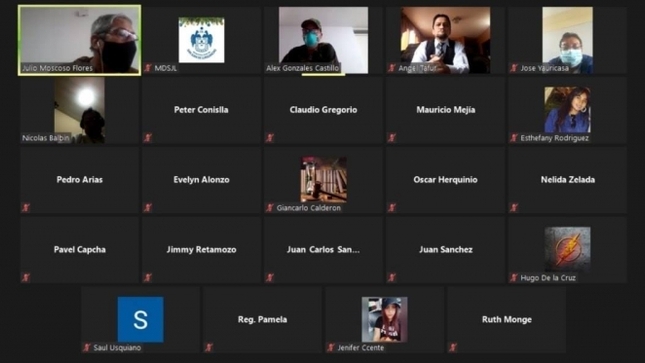The height and width of the screenshot is (363, 645).
Task: Click muted mic icon on Pedro Arias tile
Action: [26, 207]
